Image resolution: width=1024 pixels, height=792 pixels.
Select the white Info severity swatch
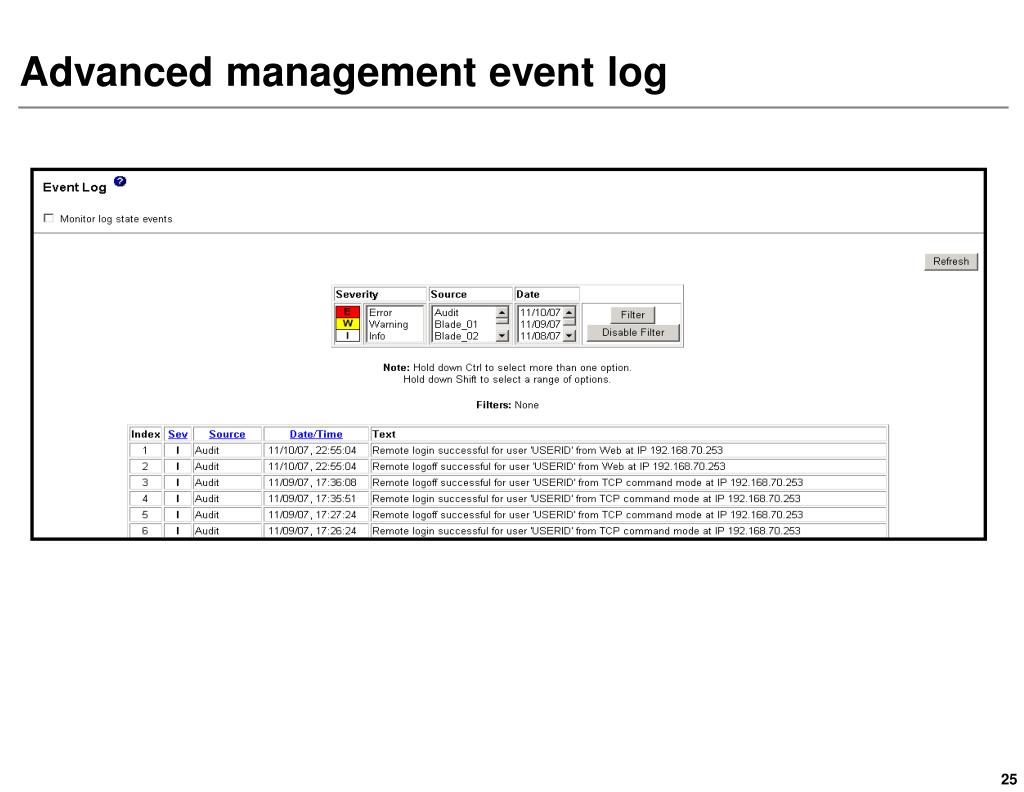coord(347,336)
